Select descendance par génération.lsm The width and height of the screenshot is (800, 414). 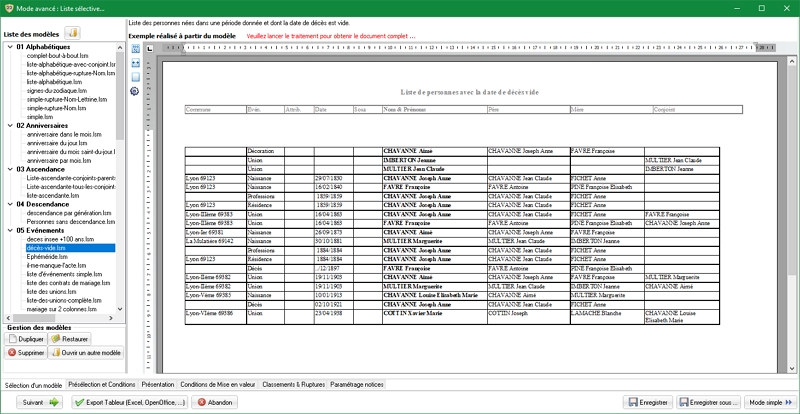pos(69,213)
